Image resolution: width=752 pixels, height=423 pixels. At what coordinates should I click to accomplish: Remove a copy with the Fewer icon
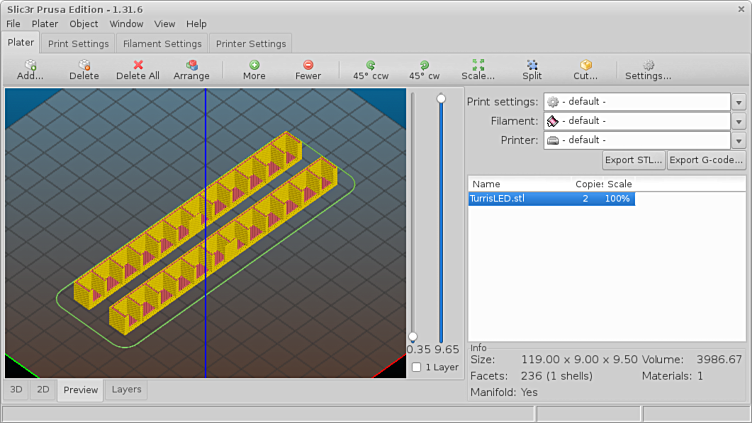click(x=308, y=66)
